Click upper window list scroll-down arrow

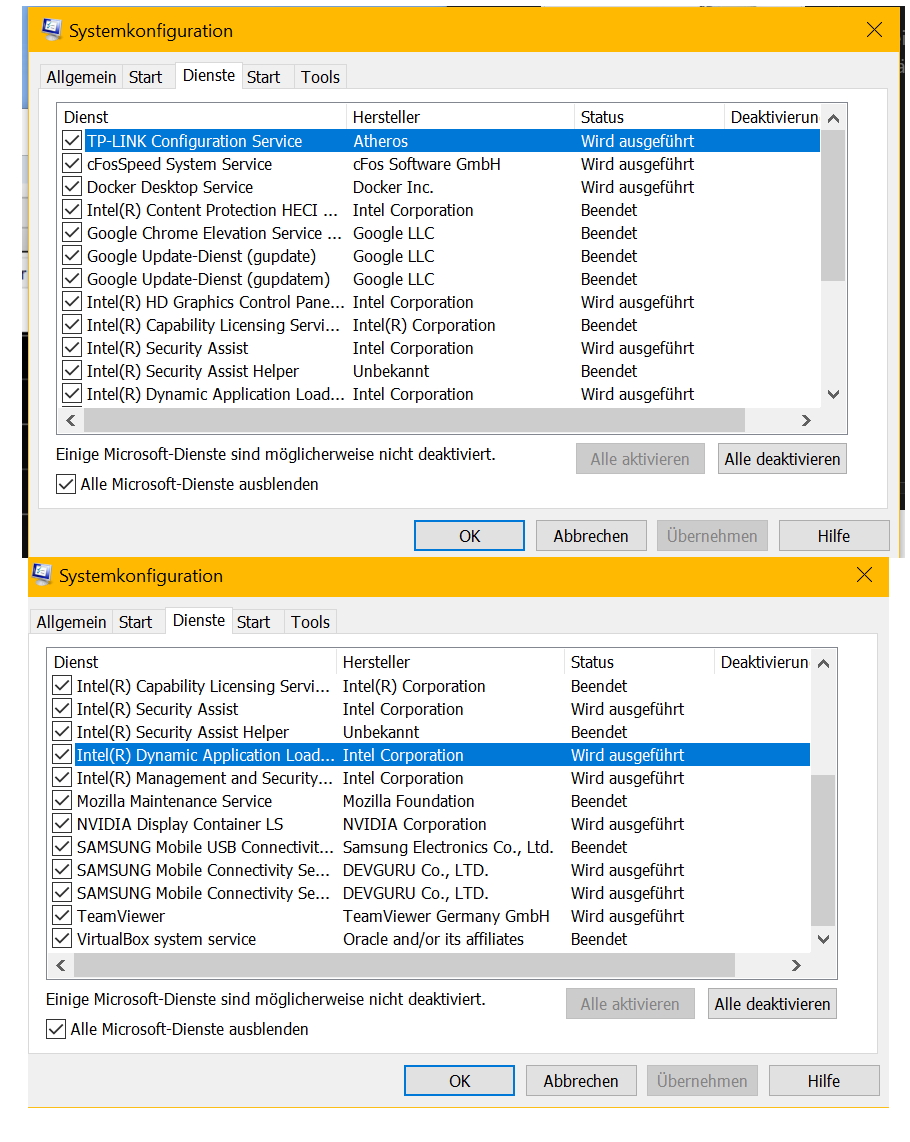click(833, 394)
